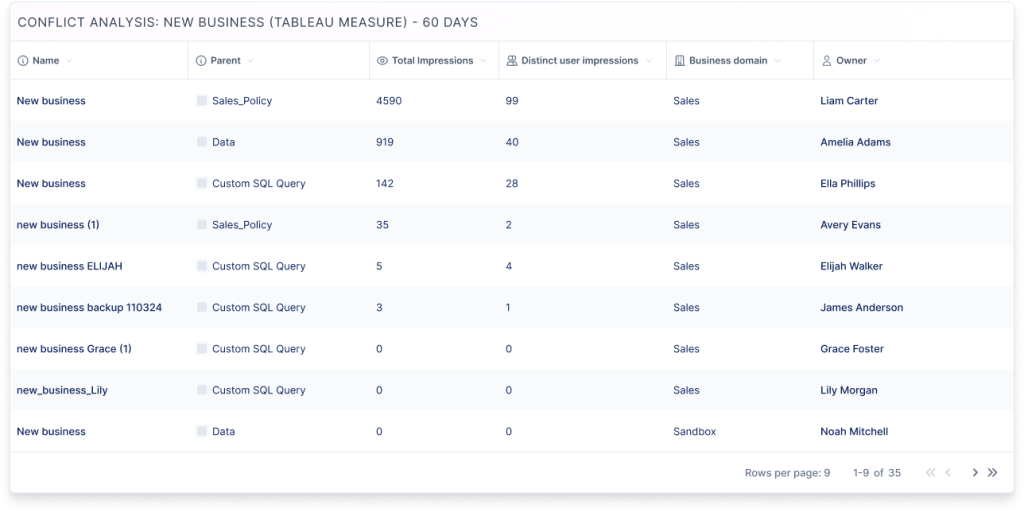
Task: Click the person icon in Owner header
Action: [x=825, y=61]
